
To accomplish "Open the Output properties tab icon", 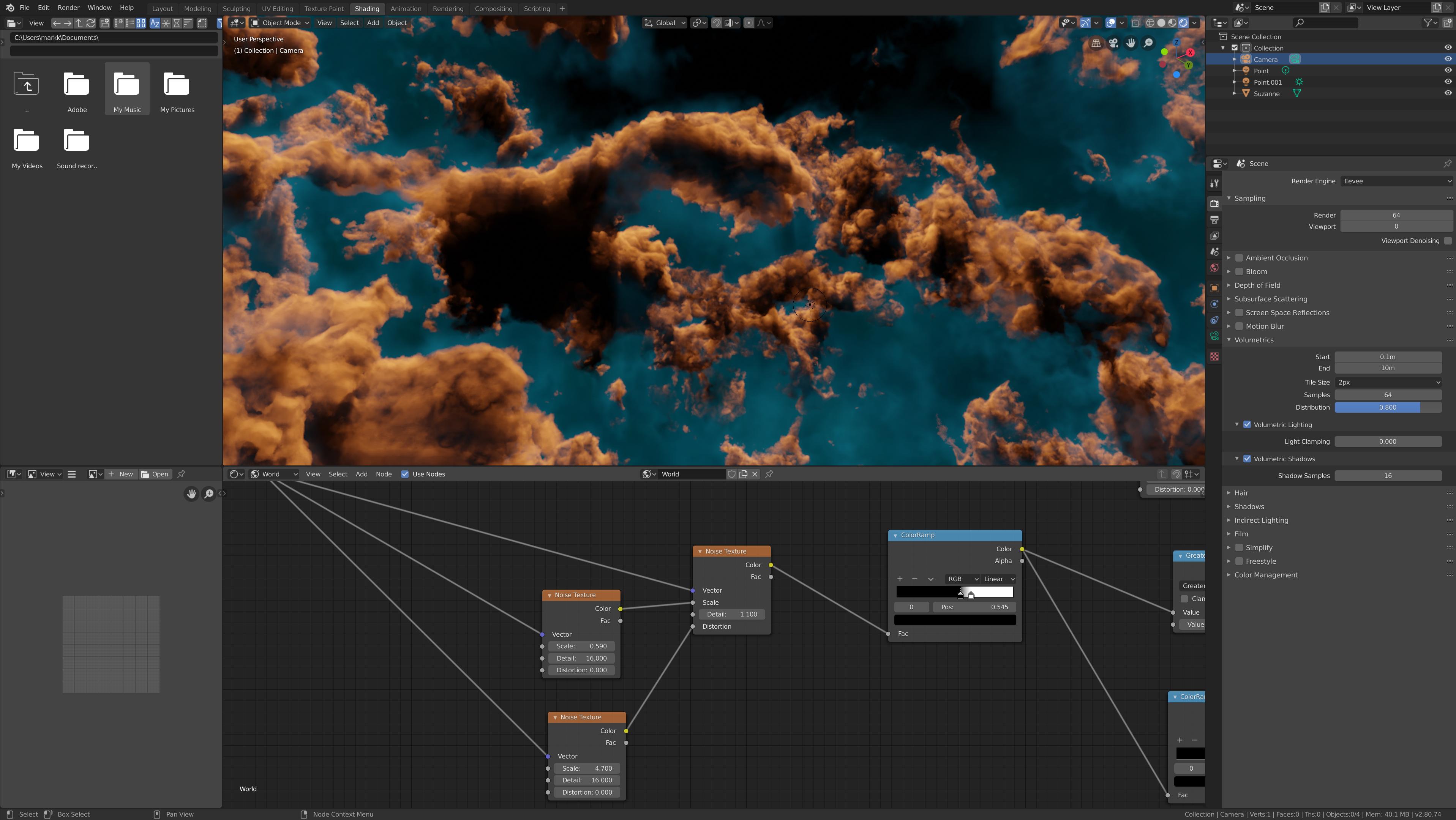I will [x=1214, y=219].
